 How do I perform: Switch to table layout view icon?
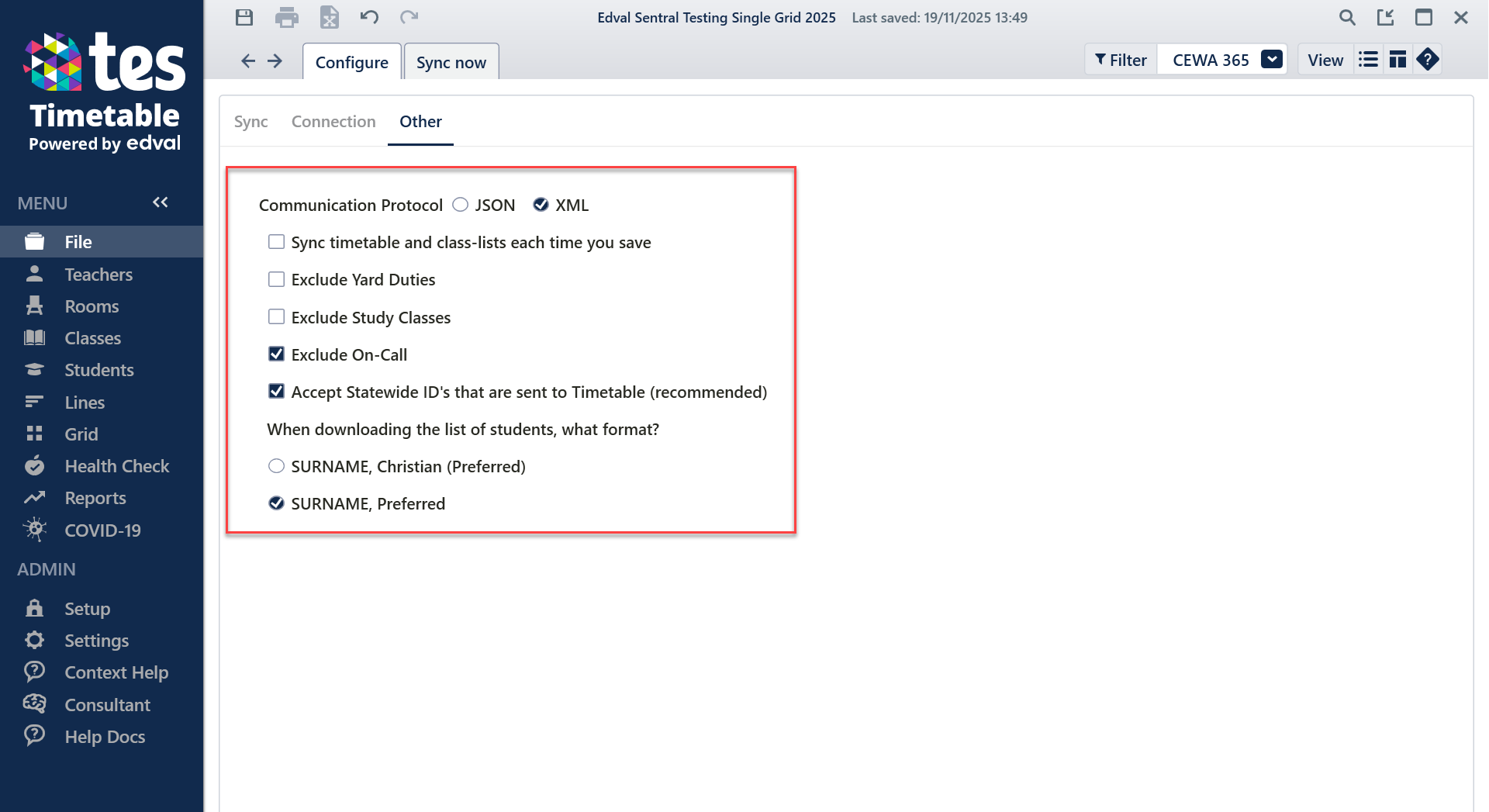[x=1398, y=60]
